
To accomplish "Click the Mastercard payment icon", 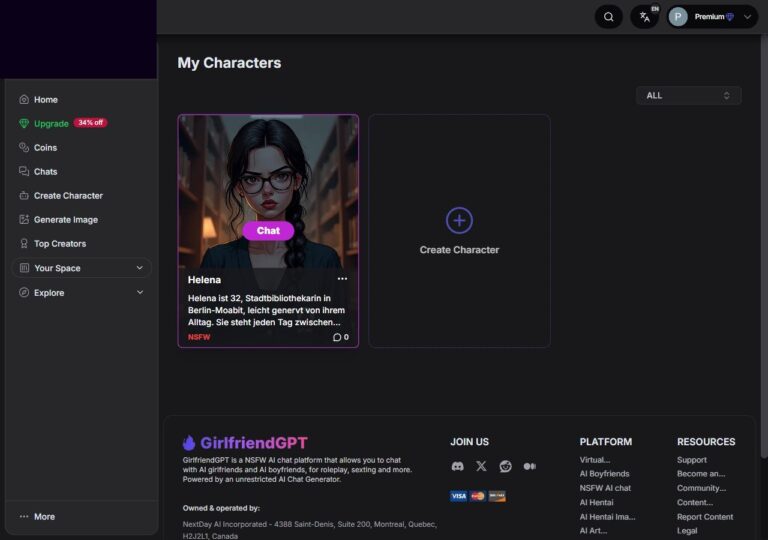I will (x=478, y=496).
